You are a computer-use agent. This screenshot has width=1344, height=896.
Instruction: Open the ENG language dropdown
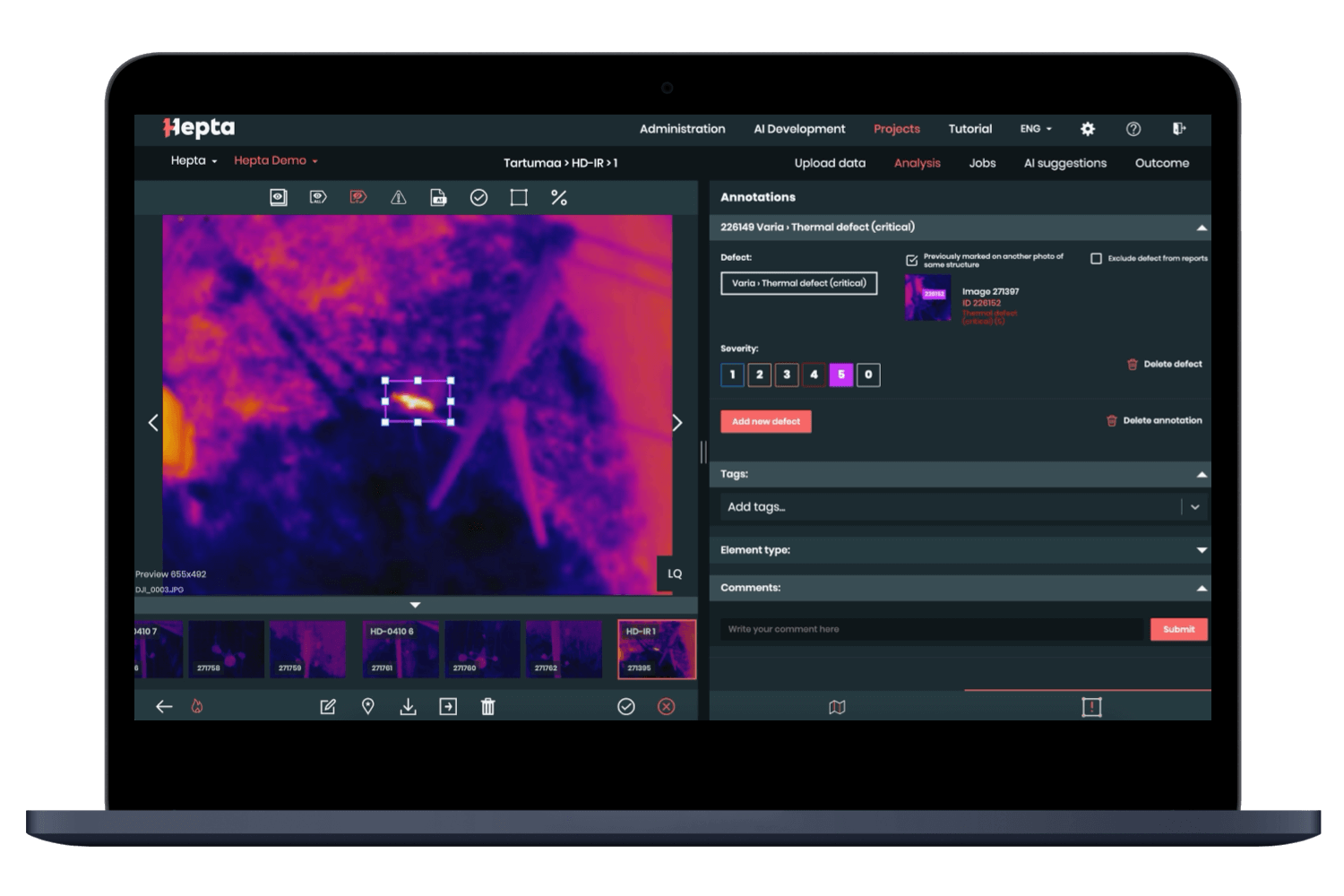coord(1036,129)
